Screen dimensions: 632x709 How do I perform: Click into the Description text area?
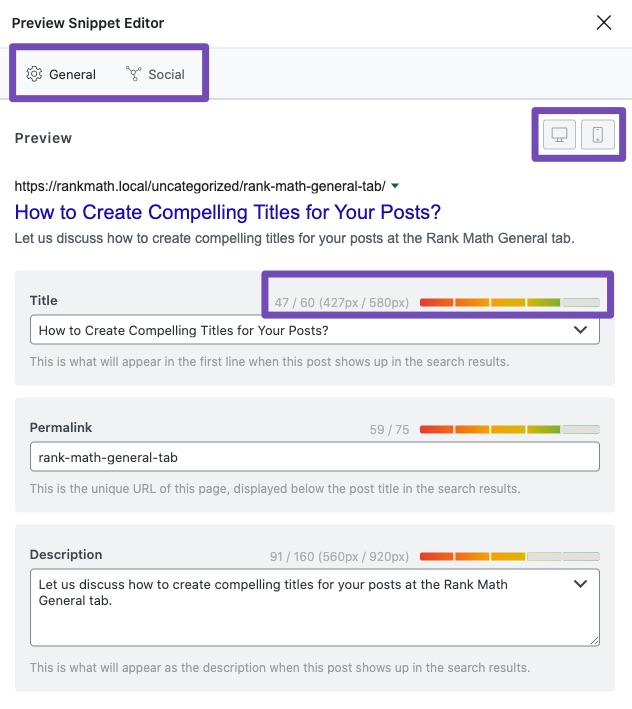(x=315, y=608)
